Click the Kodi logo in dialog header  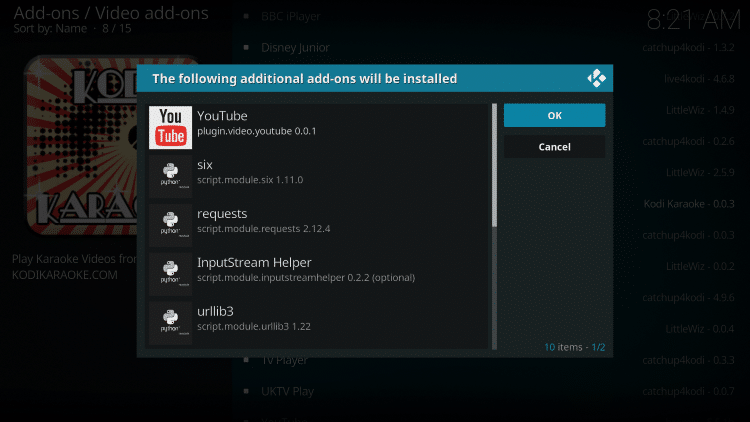[596, 78]
